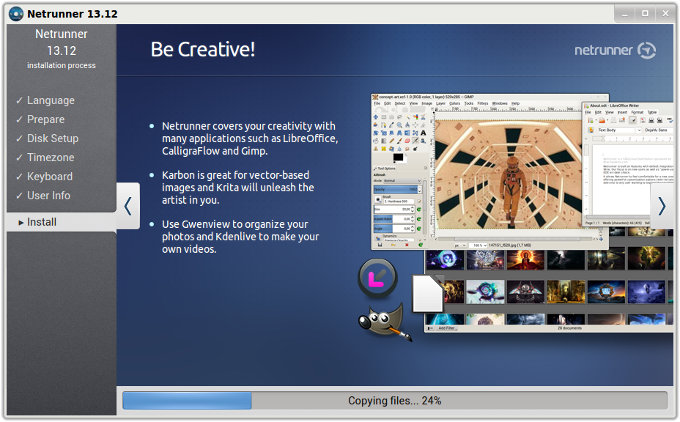Image resolution: width=680 pixels, height=422 pixels.
Task: Click the "Be Creative!" slide heading
Action: coord(203,49)
